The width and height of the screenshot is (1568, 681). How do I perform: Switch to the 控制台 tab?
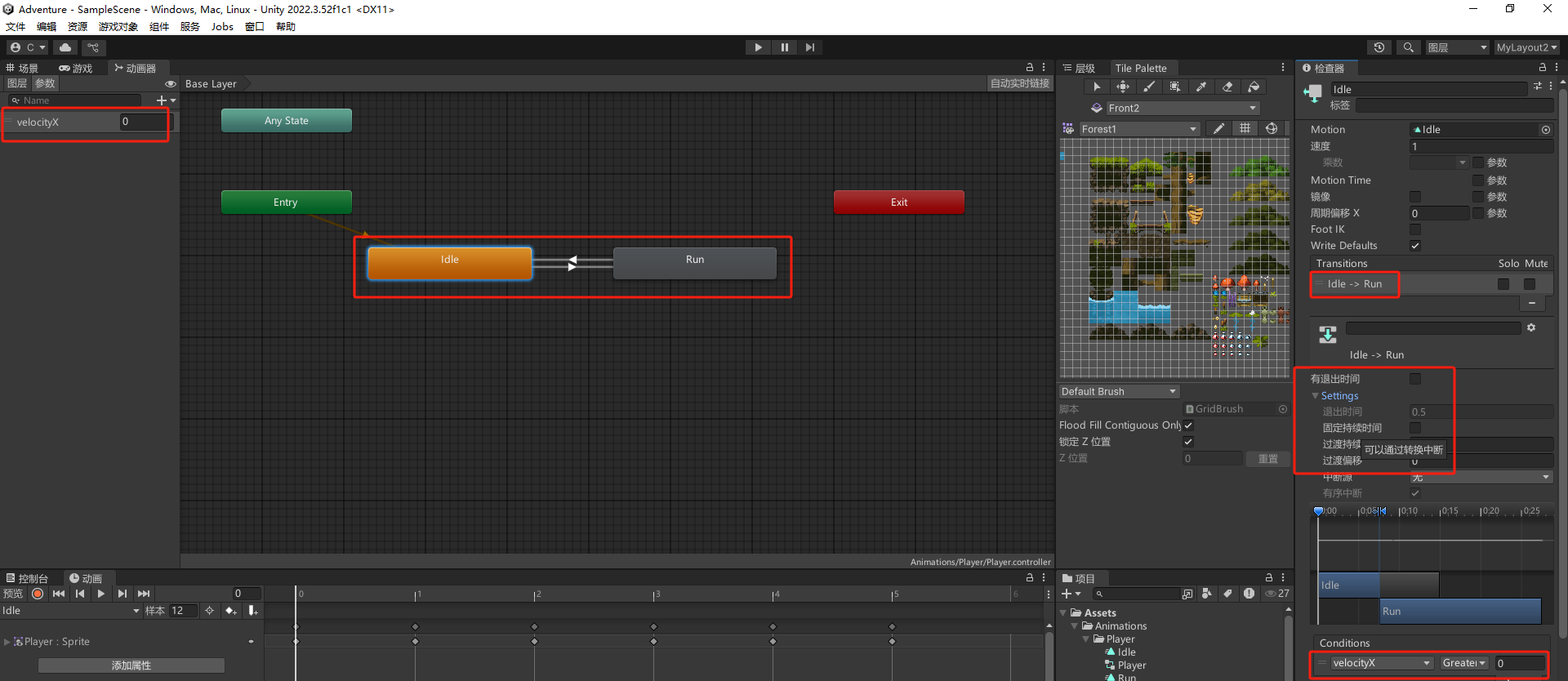[28, 579]
